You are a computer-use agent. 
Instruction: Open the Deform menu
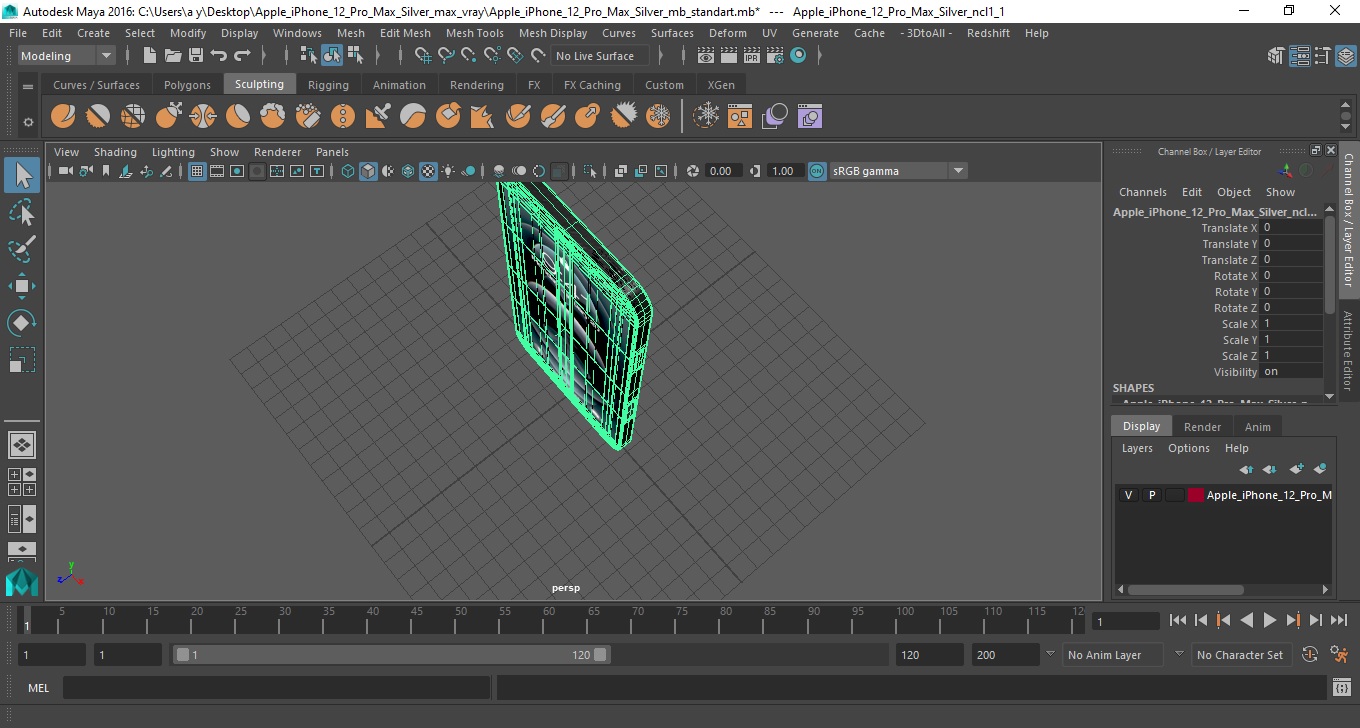pos(727,33)
